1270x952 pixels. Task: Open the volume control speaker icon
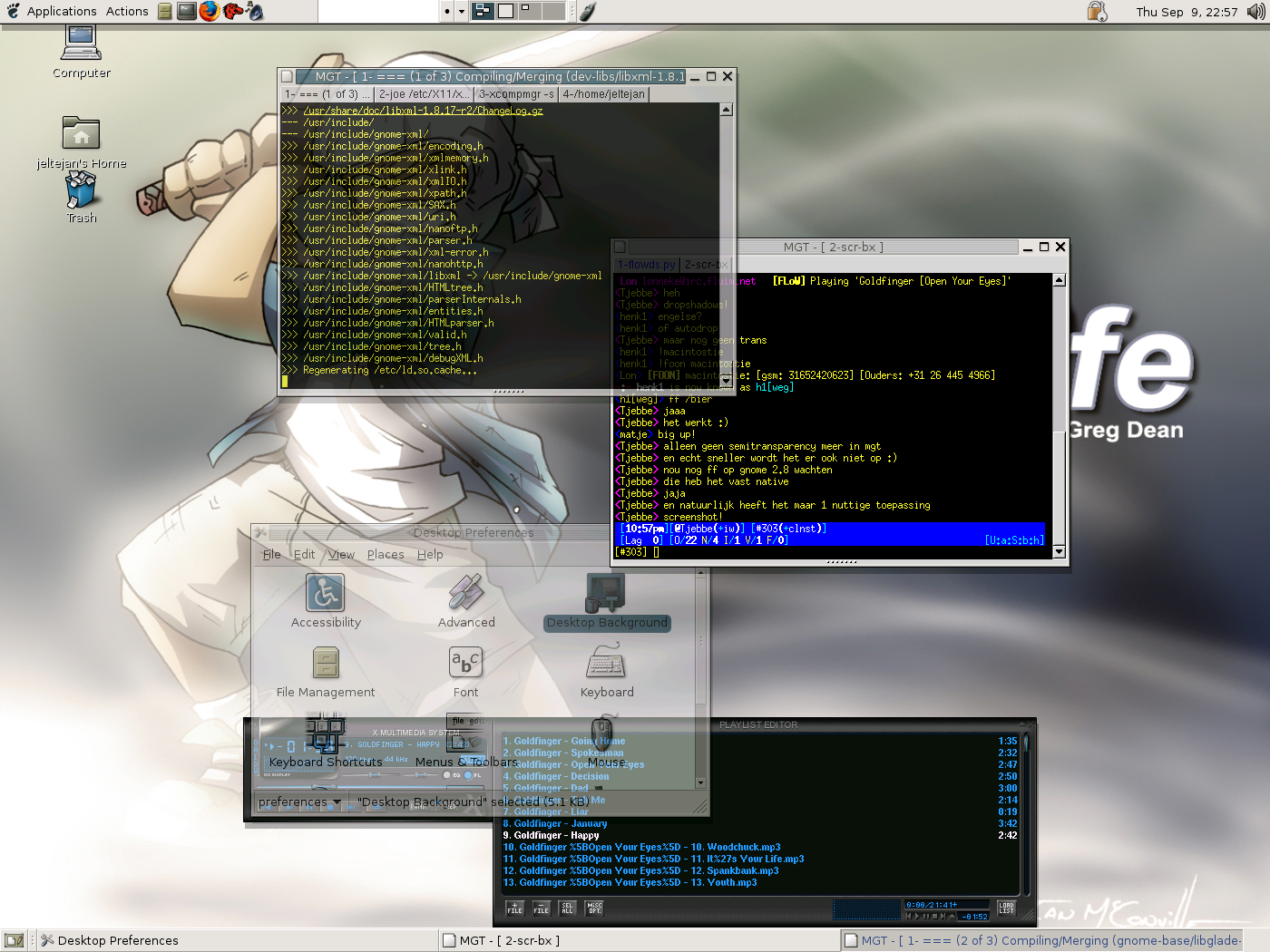[1256, 11]
